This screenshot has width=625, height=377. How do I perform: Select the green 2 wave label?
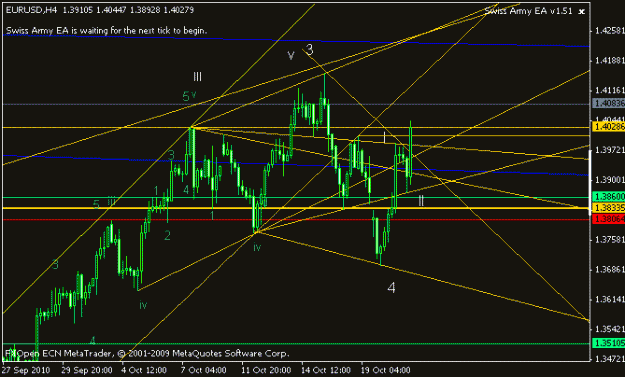167,236
